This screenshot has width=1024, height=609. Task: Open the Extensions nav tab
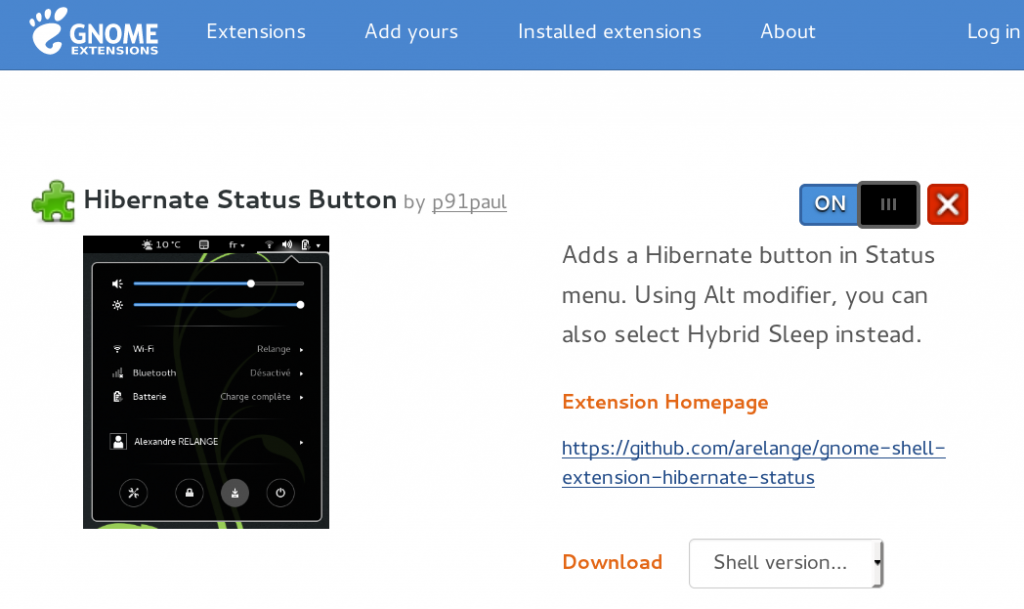pyautogui.click(x=256, y=31)
